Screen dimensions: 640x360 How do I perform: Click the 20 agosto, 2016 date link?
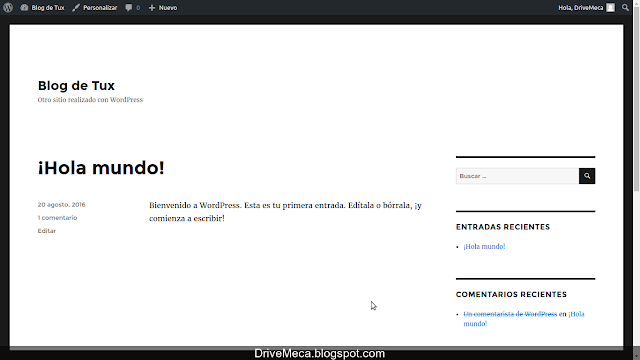tap(61, 204)
